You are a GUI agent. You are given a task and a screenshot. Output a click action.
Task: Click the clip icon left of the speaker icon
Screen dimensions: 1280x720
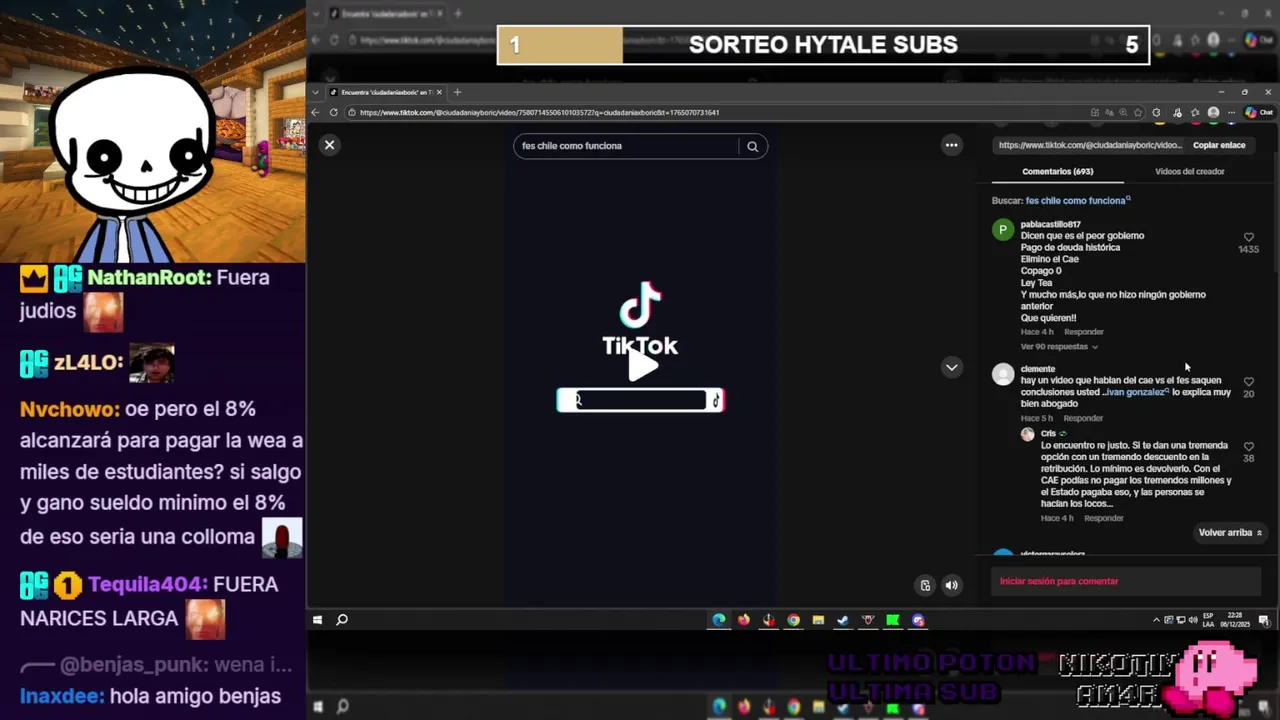[x=925, y=585]
